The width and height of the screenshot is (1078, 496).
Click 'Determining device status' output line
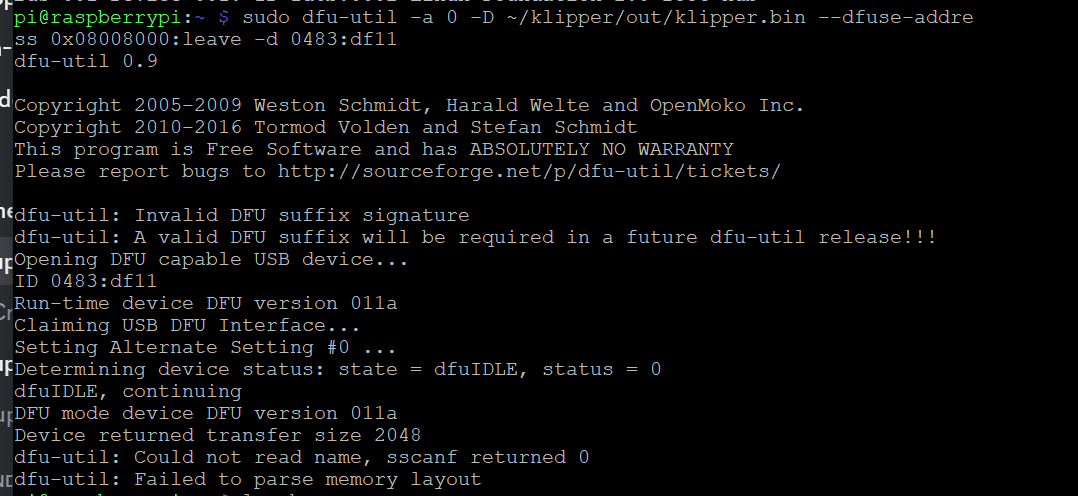click(338, 369)
